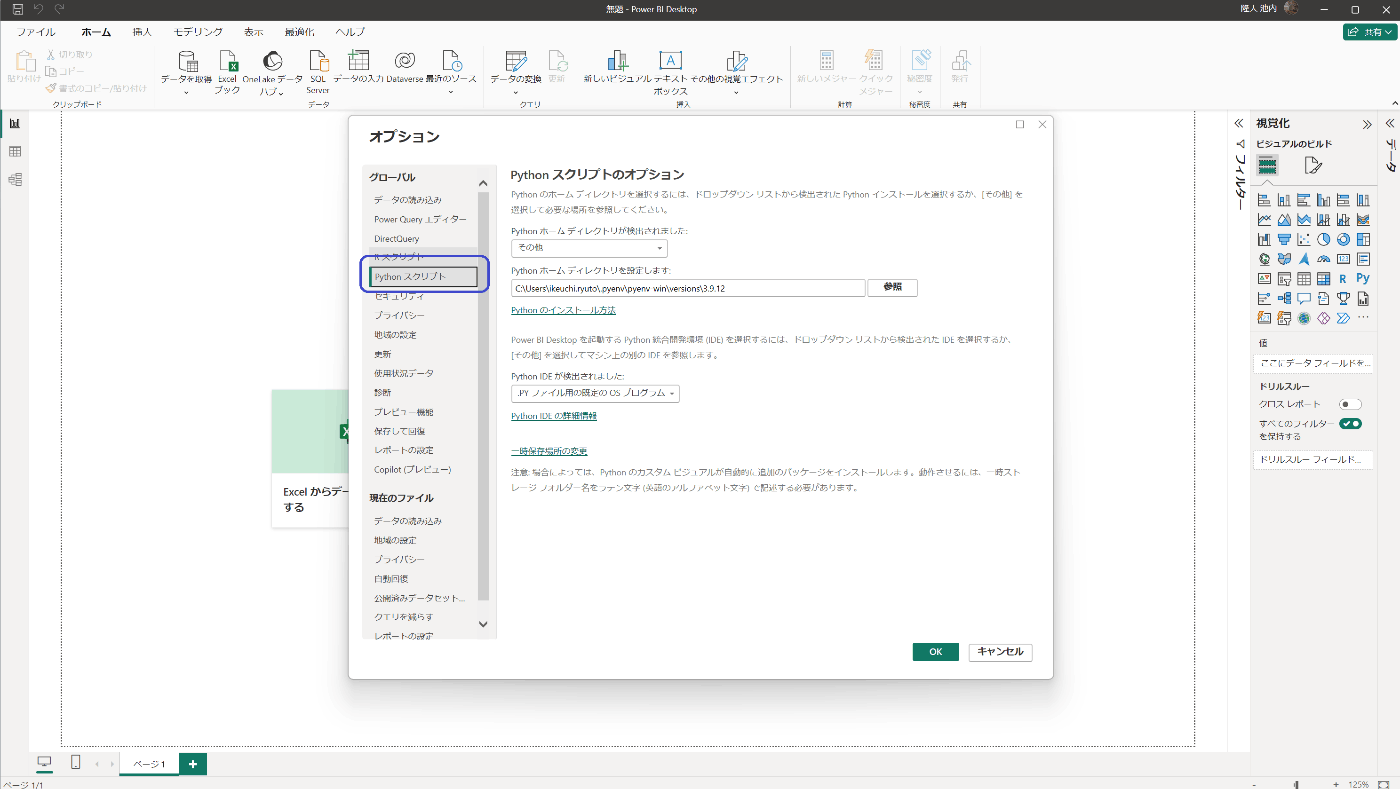Select the funnel visual icon

click(1284, 240)
